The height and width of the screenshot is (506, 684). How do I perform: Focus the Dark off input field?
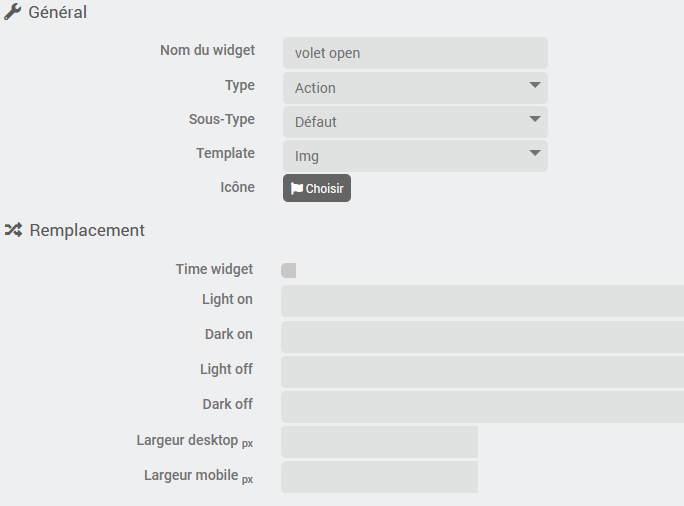coord(482,406)
